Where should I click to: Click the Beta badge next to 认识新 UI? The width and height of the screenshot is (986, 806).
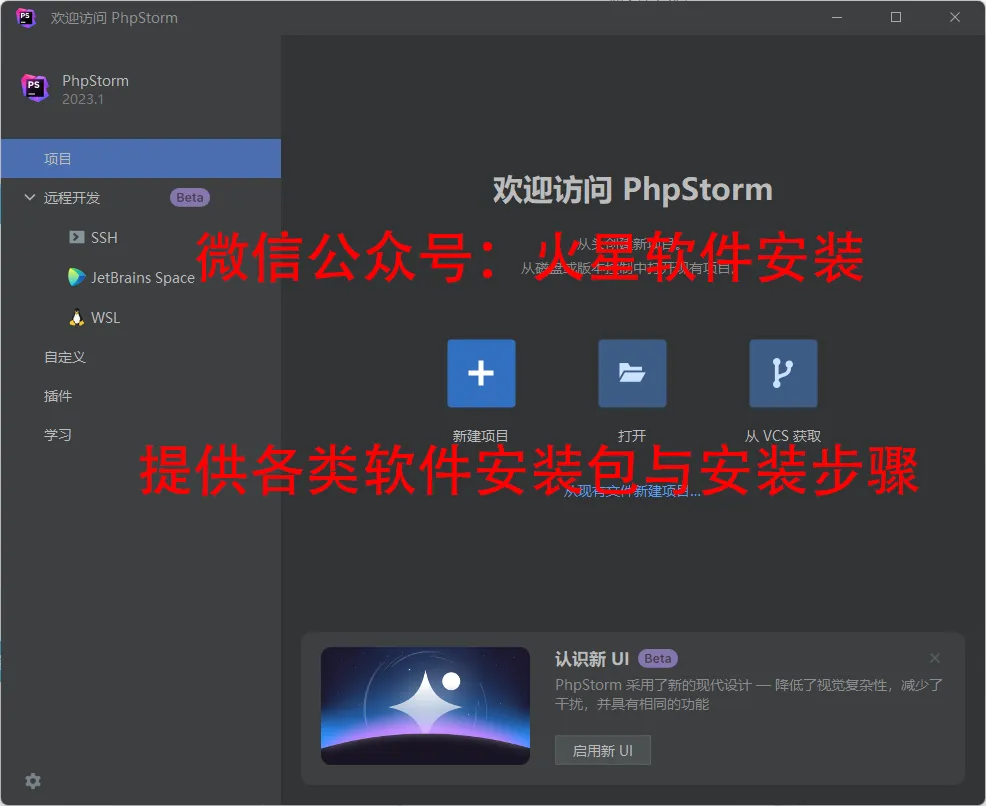coord(658,658)
